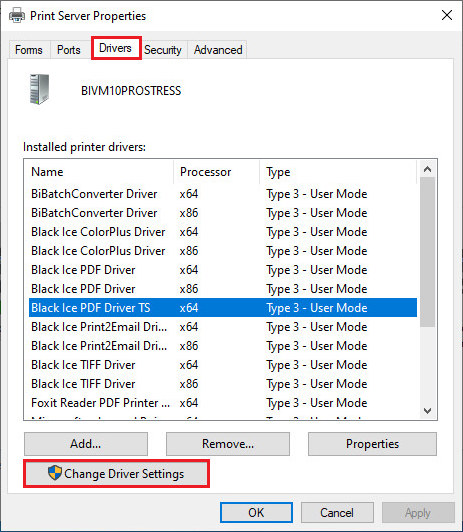Viewport: 463px width, 532px height.
Task: Open the Ports tab
Action: pyautogui.click(x=69, y=50)
